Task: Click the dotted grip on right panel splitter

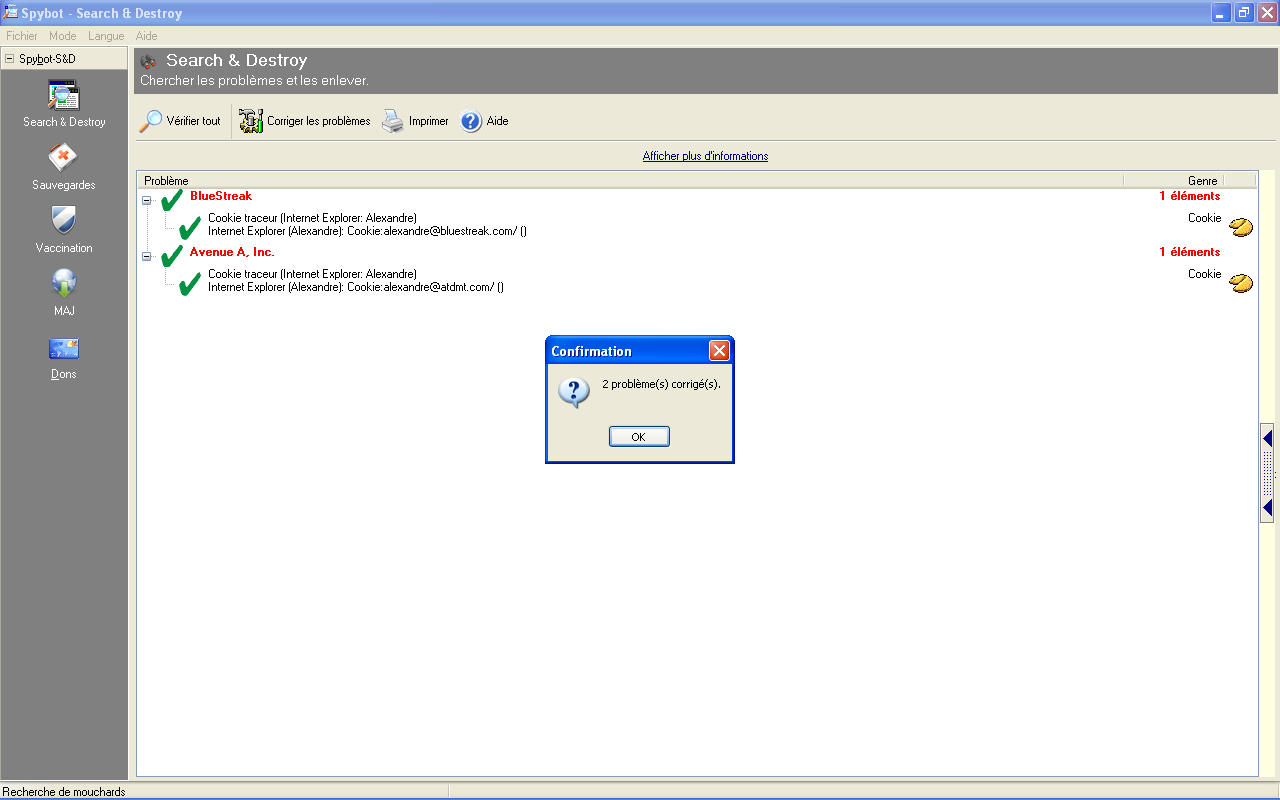Action: [1267, 473]
